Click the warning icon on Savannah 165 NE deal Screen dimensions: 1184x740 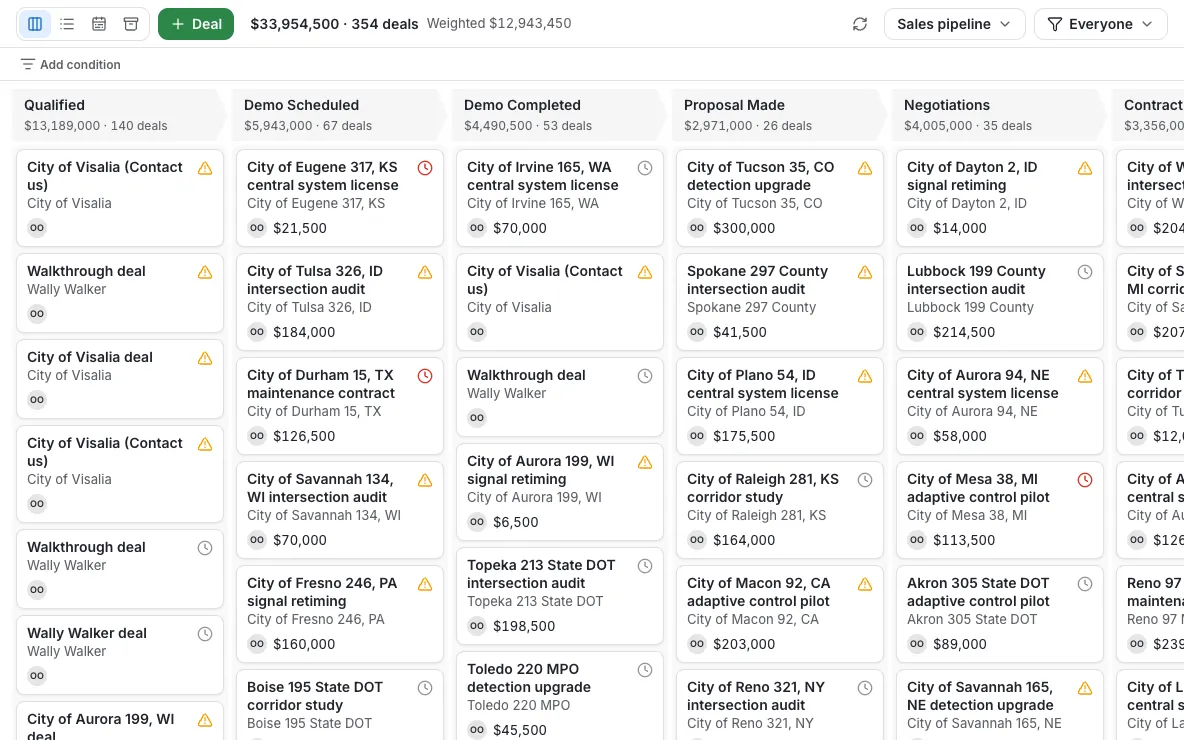click(1085, 688)
